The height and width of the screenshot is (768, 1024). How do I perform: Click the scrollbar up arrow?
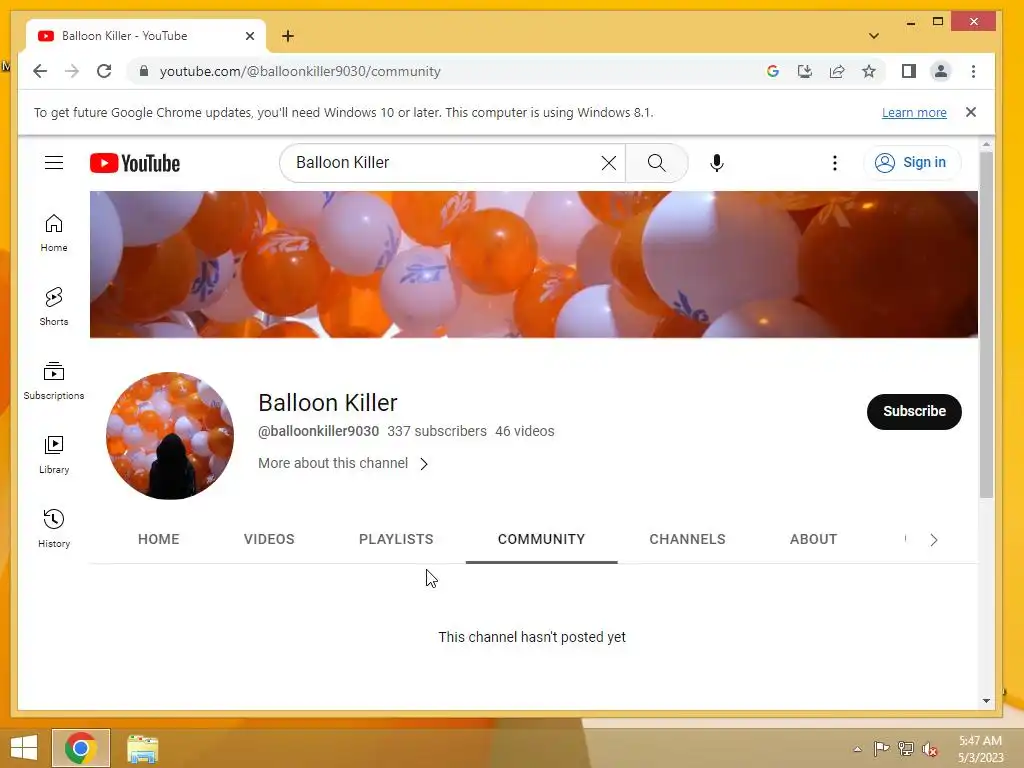tap(986, 144)
